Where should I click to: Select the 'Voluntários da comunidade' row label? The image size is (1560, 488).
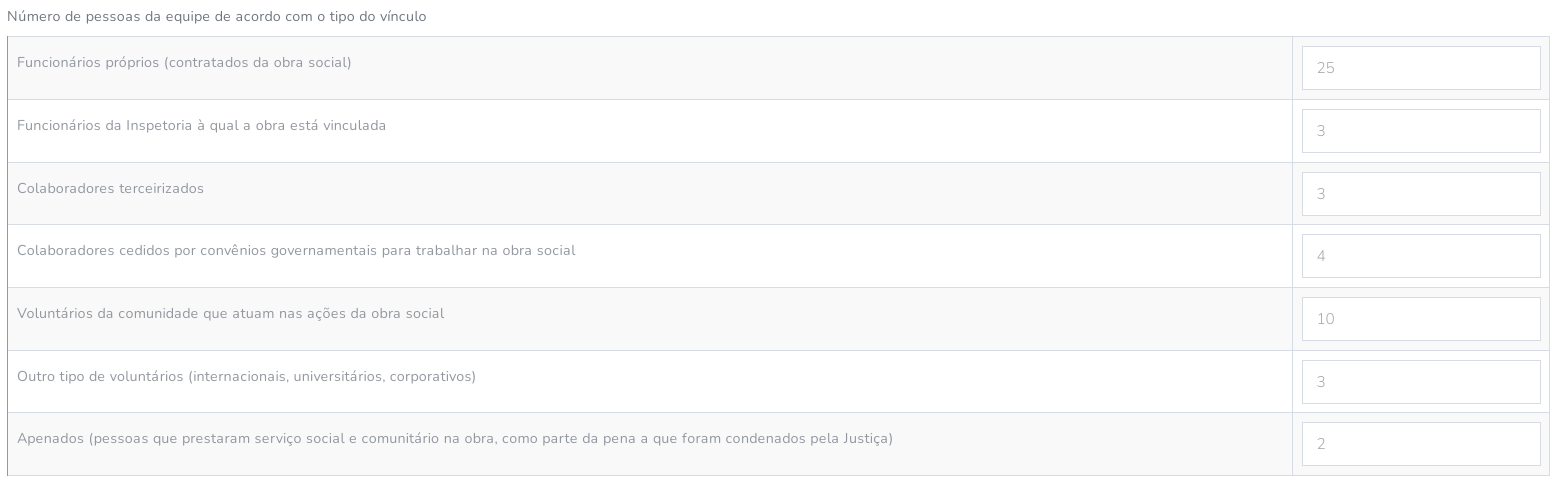point(230,313)
